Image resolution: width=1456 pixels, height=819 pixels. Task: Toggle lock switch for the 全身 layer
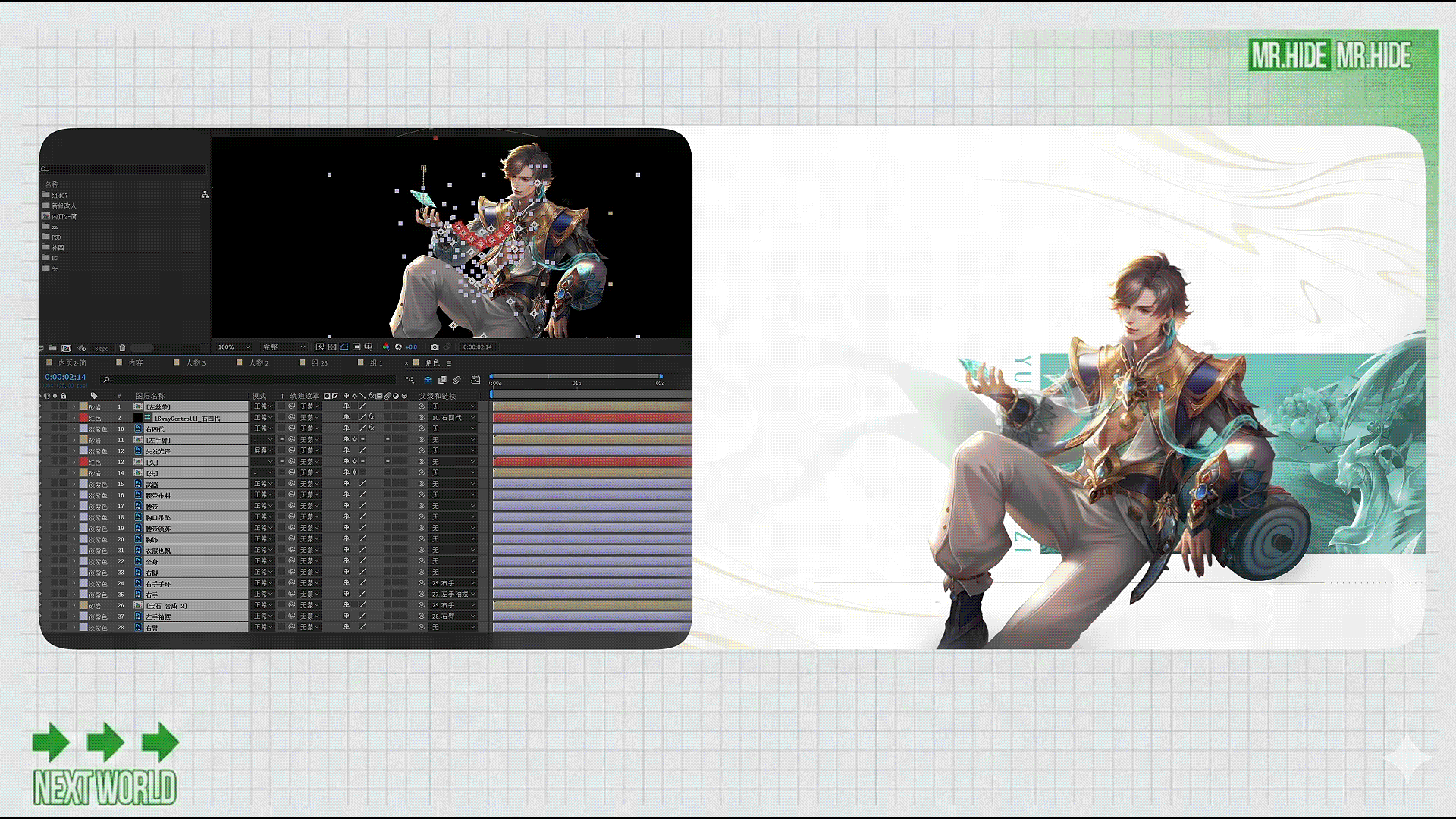(64, 561)
